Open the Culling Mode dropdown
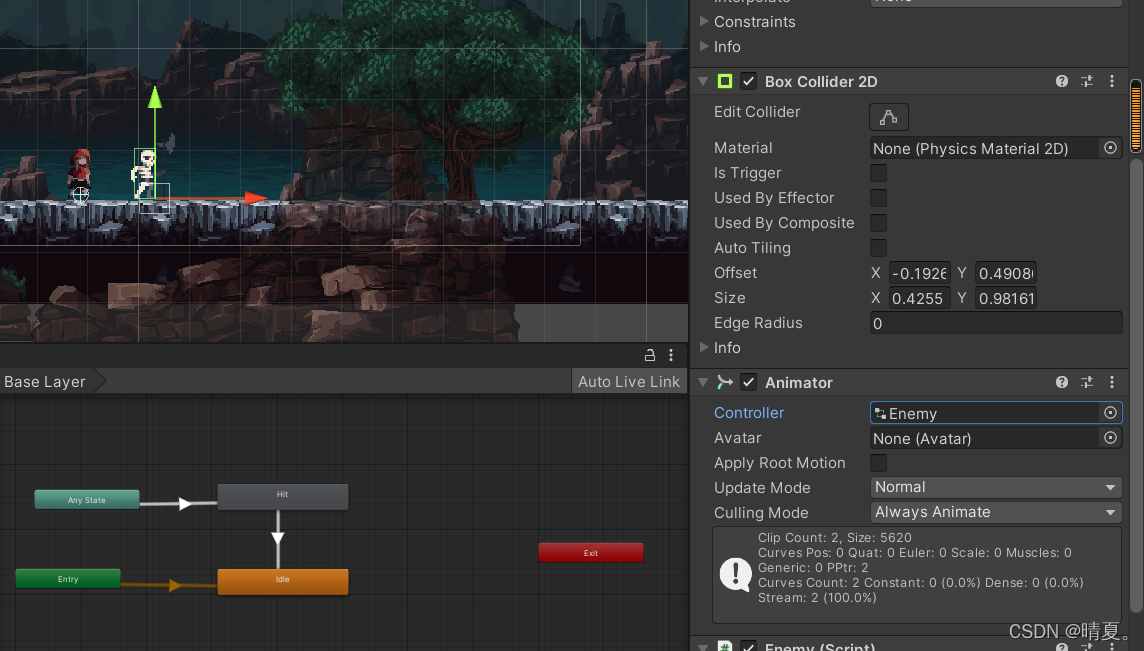Screen dimensions: 1144x651 pos(996,512)
